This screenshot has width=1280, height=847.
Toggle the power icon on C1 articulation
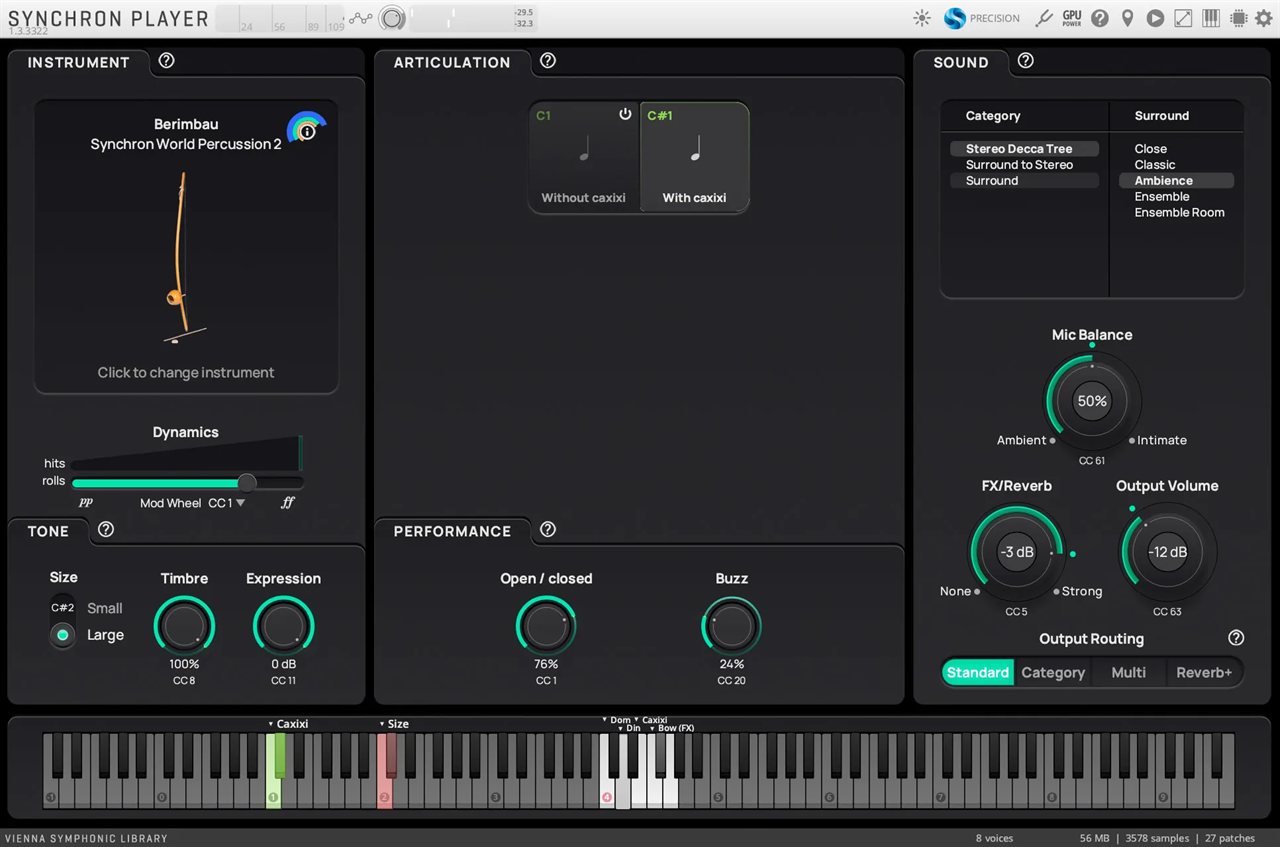625,114
